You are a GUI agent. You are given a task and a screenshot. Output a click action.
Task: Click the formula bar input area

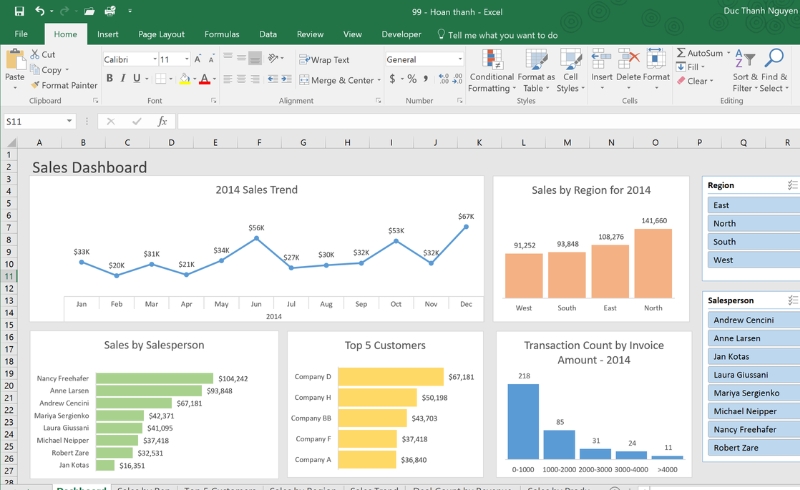point(488,121)
